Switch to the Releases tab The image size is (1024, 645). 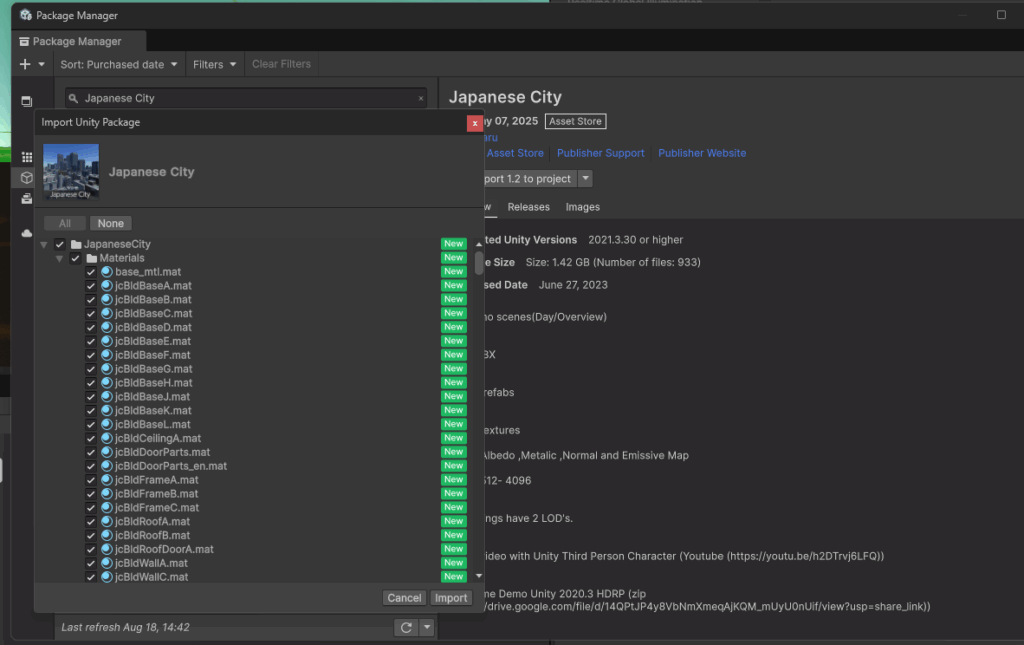[x=528, y=207]
